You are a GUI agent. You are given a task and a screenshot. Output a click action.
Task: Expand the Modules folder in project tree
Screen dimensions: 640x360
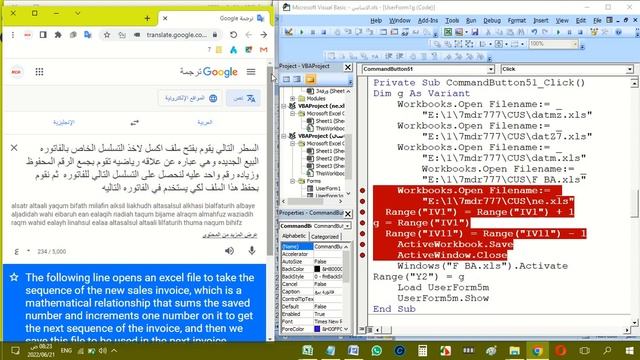click(293, 98)
